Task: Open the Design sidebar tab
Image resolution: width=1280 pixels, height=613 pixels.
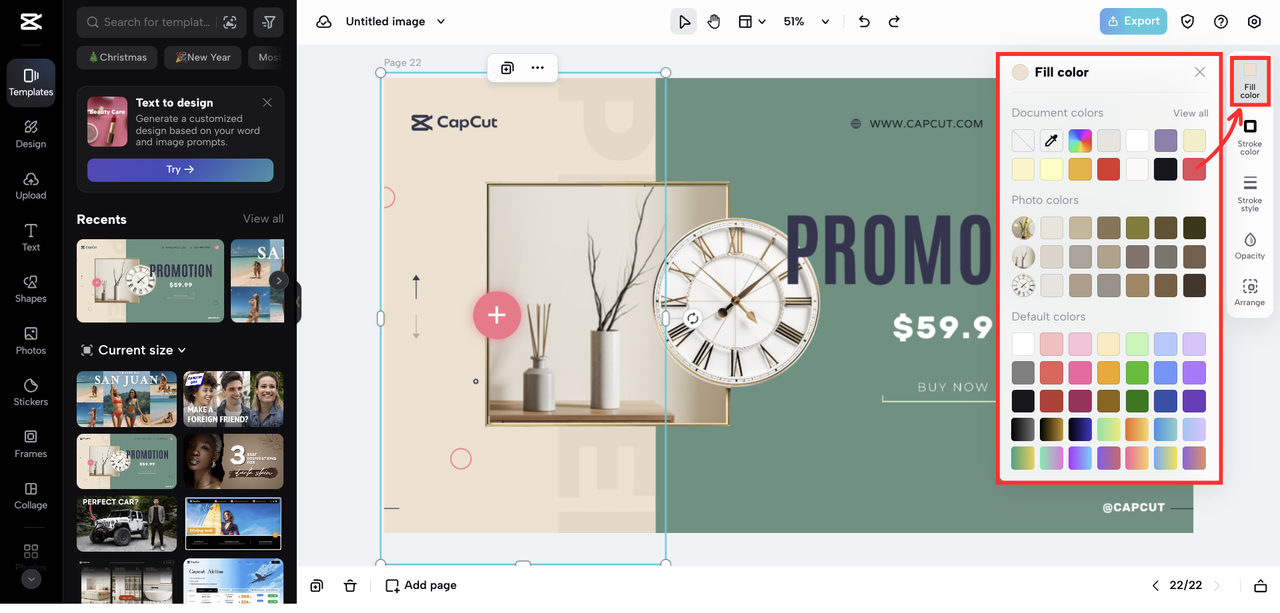Action: pyautogui.click(x=31, y=135)
